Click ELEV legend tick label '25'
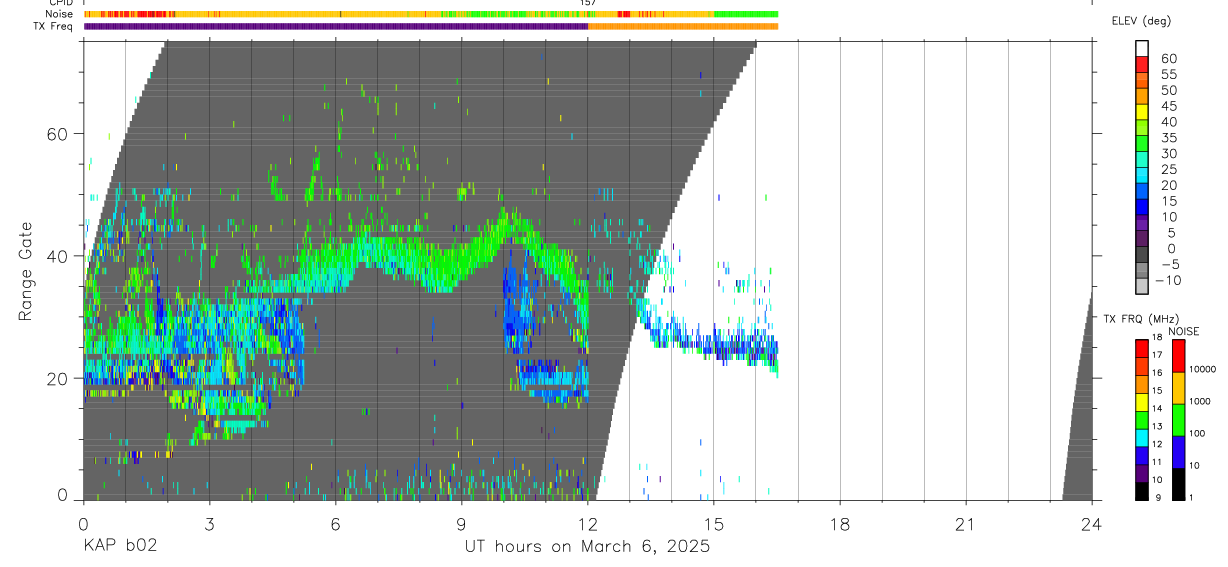 (1169, 169)
